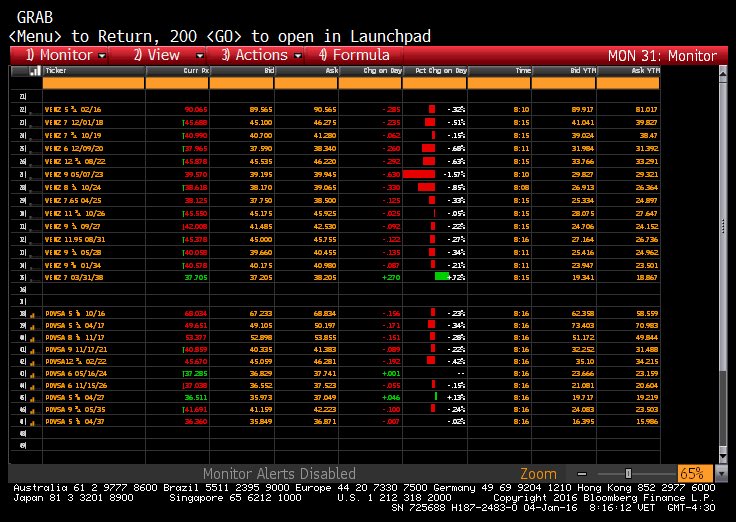Select the VENZ 7.65 04/25 ticker
Screen dimensions: 736x522
point(73,200)
